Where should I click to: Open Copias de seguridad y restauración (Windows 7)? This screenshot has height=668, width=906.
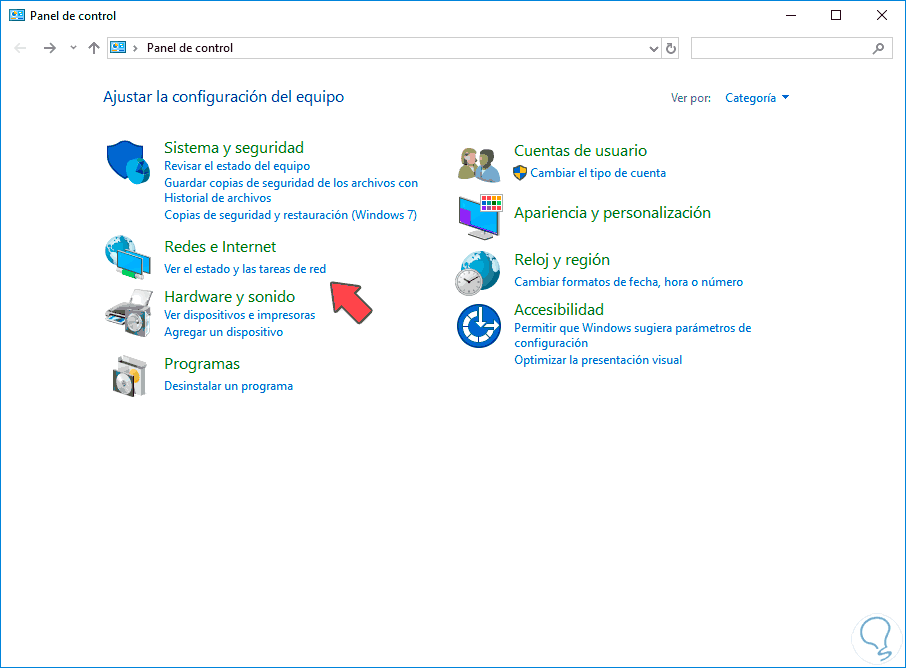(x=291, y=215)
